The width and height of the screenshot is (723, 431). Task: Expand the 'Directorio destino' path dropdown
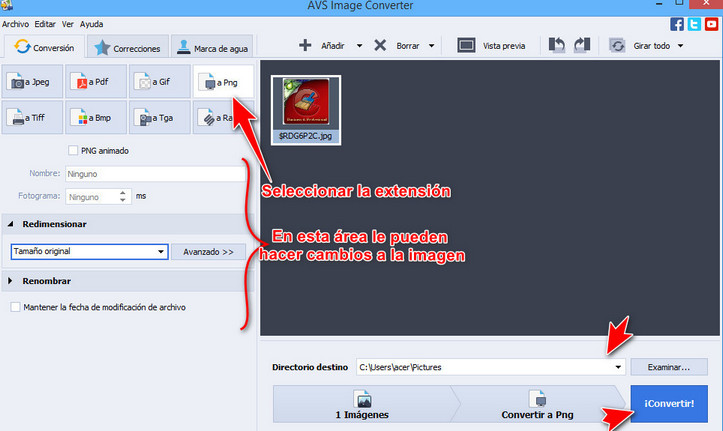[618, 367]
